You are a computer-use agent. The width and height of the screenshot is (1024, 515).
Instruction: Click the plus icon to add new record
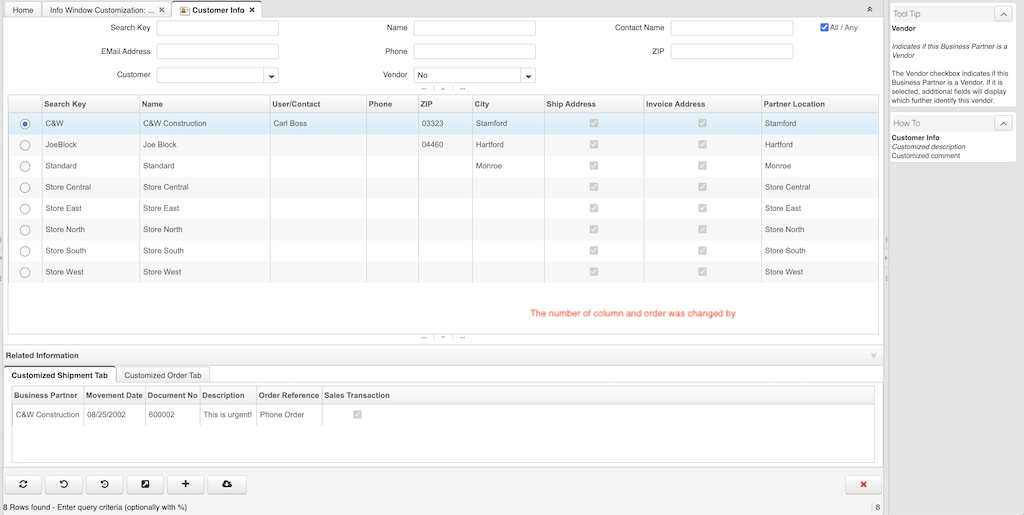click(x=185, y=484)
